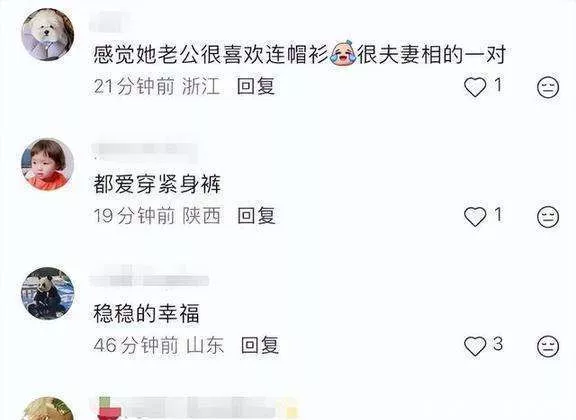Select the comment text 稳稳的幸福
The image size is (576, 420).
[x=146, y=313]
